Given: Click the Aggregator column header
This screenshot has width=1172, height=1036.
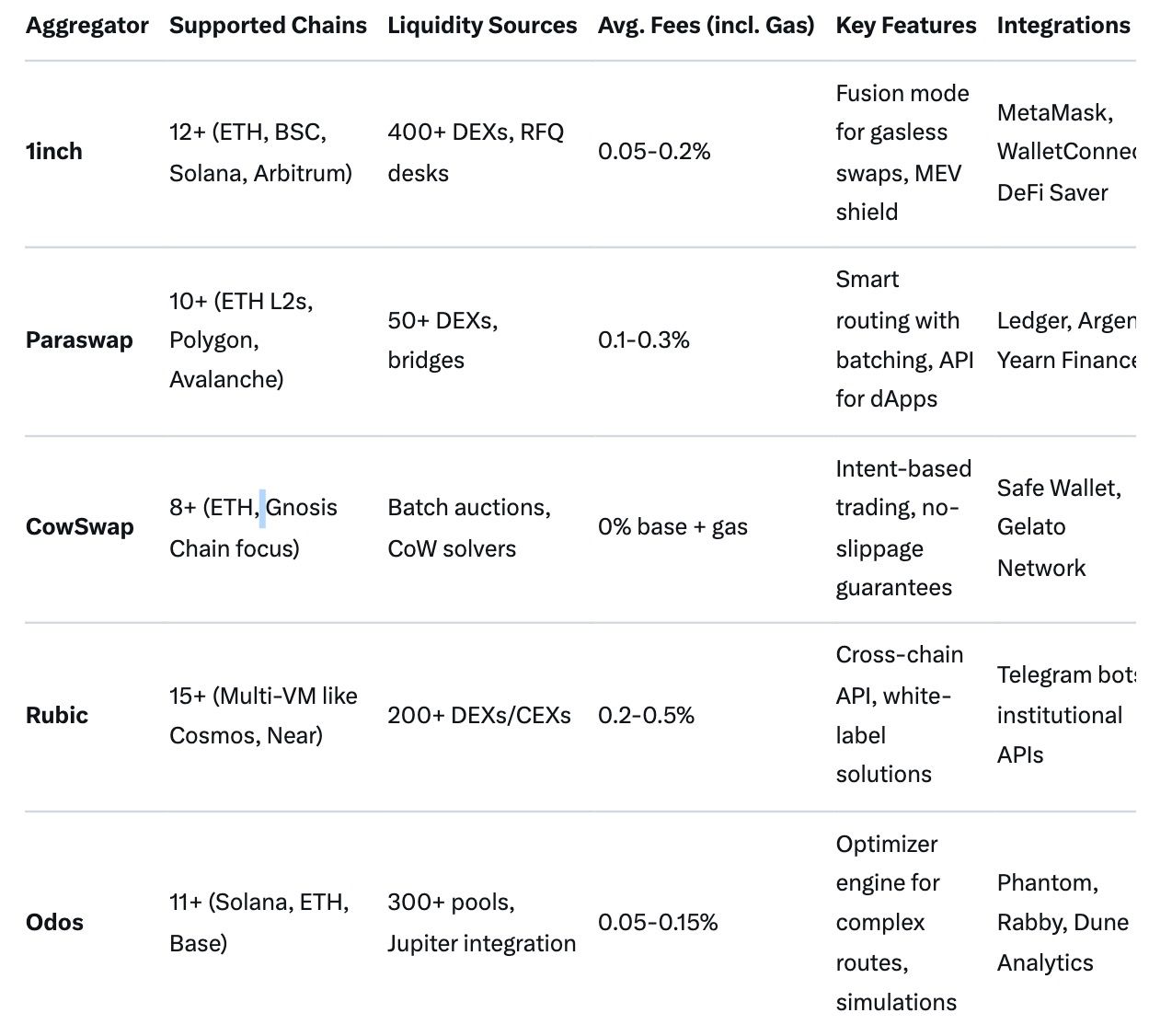Looking at the screenshot, I should 86,26.
